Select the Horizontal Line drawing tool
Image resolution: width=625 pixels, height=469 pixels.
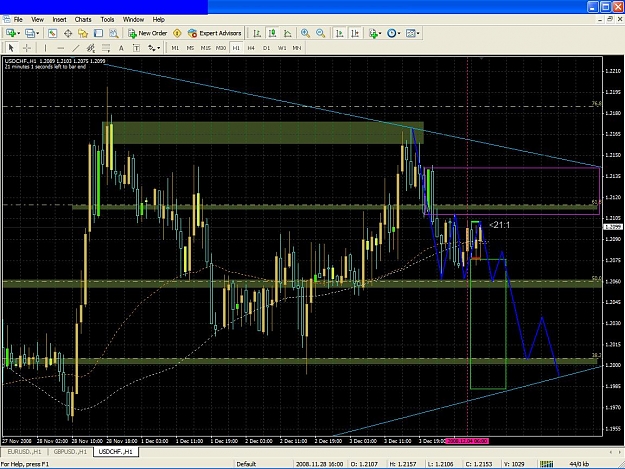61,48
